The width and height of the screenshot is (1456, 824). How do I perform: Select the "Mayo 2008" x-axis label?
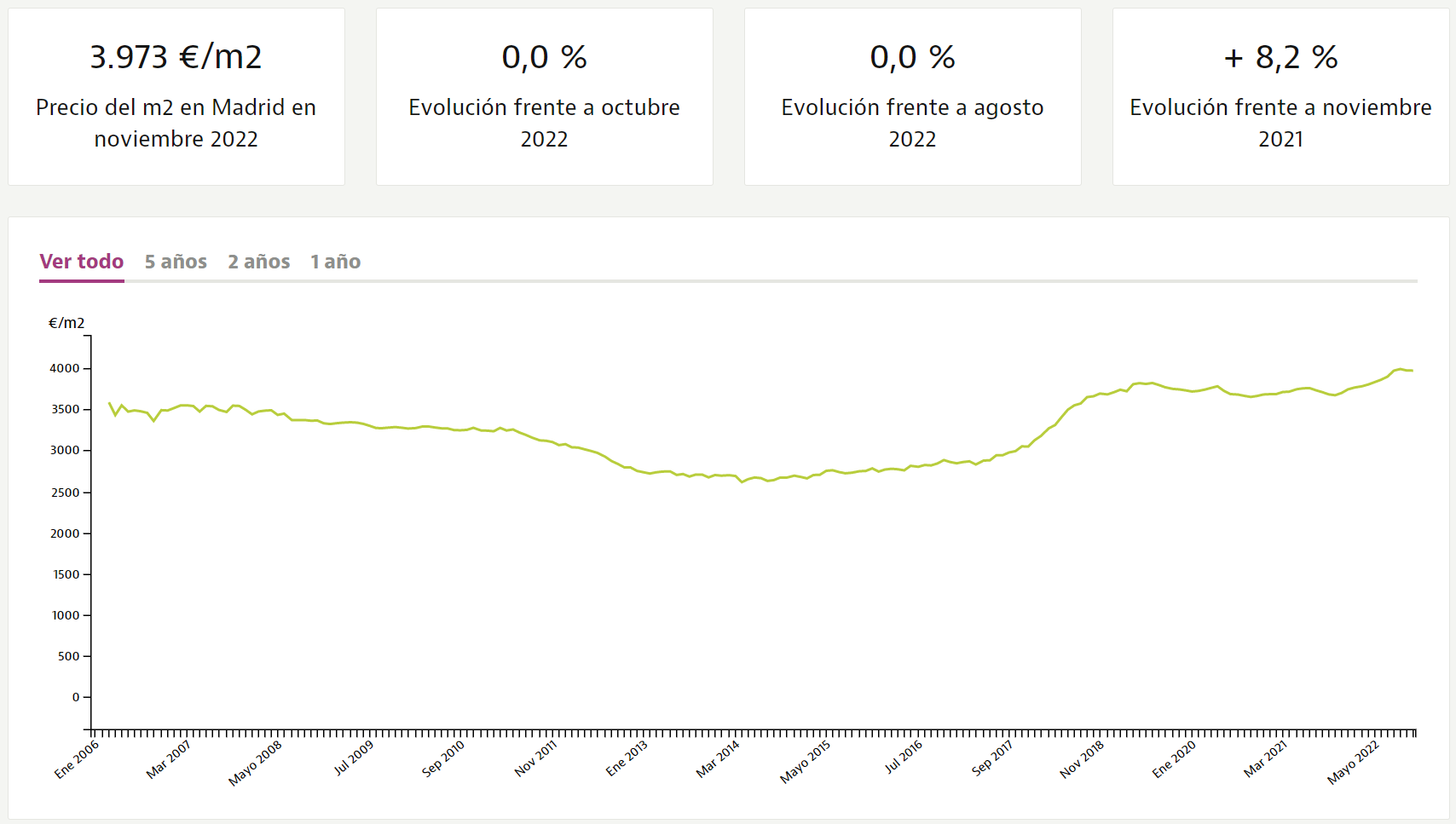pyautogui.click(x=255, y=763)
